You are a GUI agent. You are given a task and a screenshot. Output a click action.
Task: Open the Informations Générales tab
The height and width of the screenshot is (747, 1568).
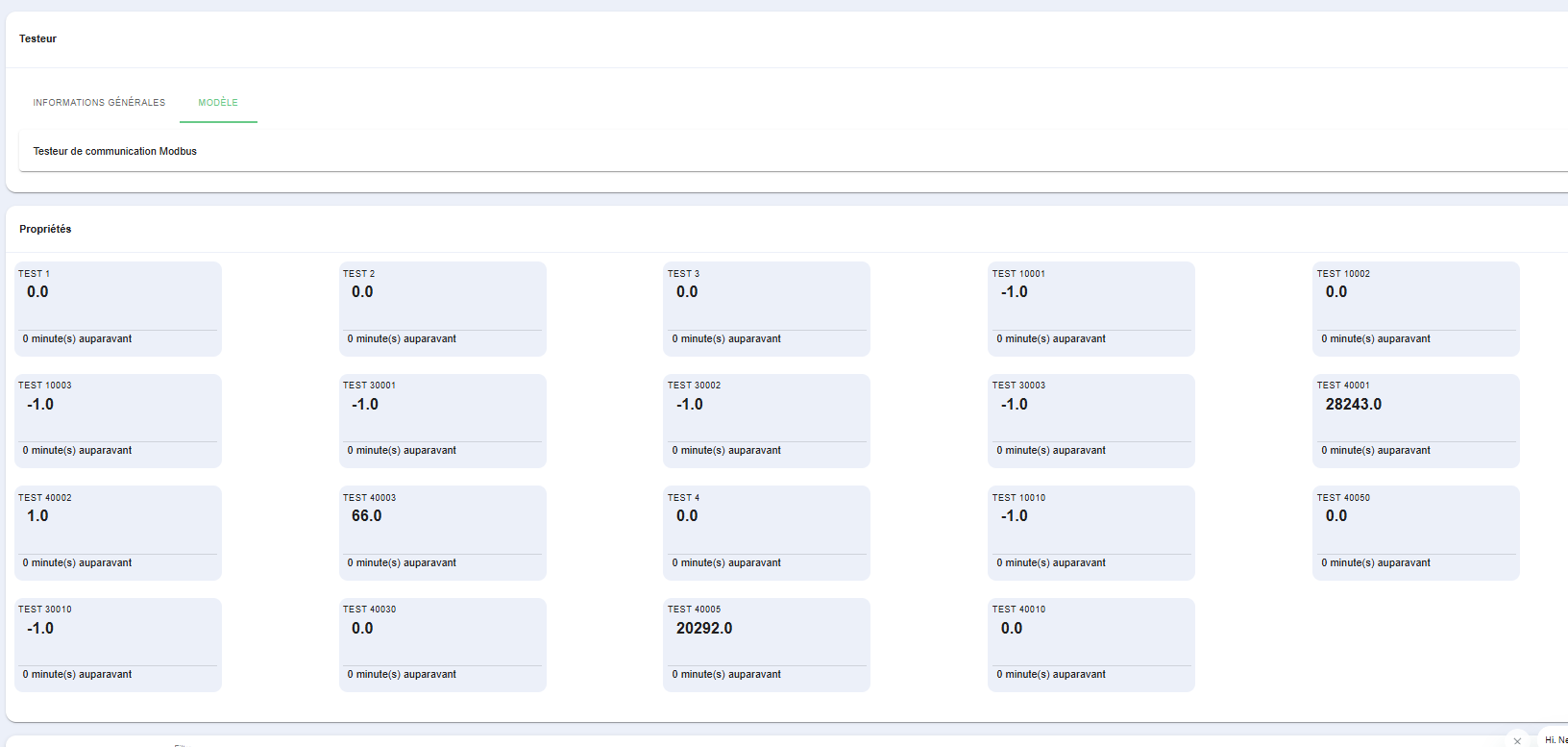pos(99,103)
